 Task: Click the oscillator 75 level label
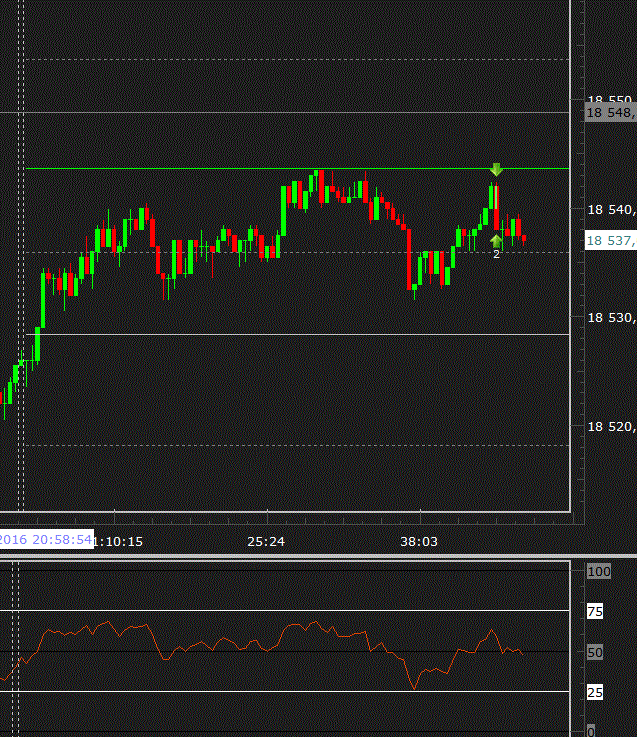click(x=595, y=612)
